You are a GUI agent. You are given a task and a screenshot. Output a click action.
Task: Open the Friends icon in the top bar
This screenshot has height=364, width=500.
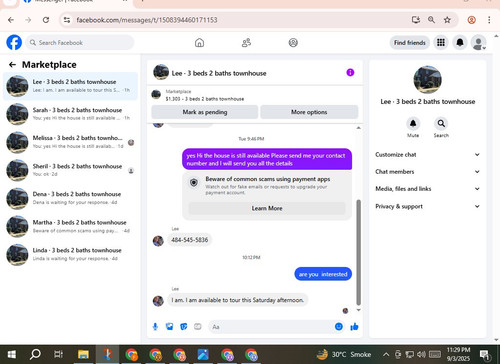click(246, 43)
